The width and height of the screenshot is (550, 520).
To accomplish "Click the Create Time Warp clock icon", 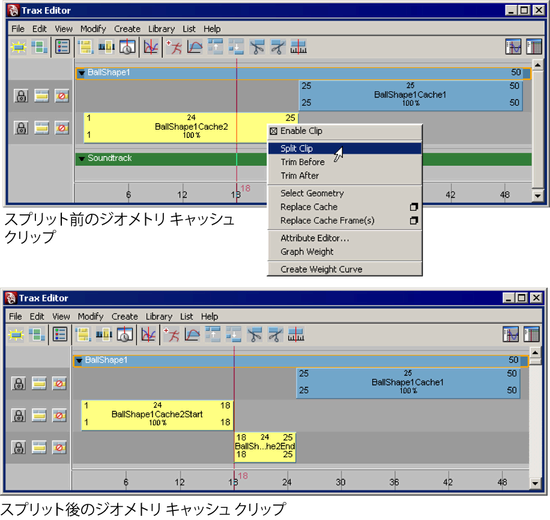I will [x=127, y=47].
